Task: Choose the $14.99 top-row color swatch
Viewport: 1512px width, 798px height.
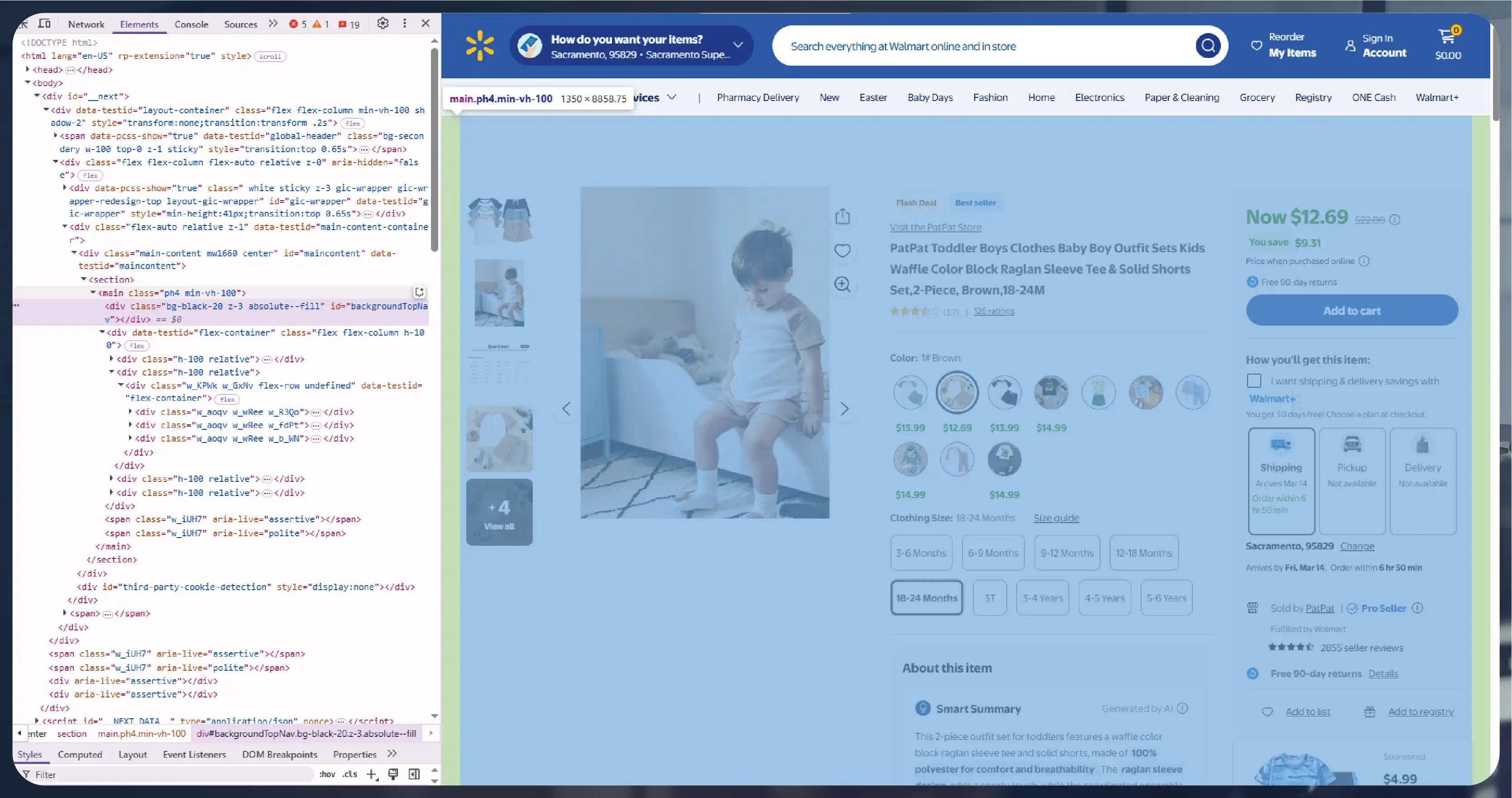Action: coord(1051,392)
